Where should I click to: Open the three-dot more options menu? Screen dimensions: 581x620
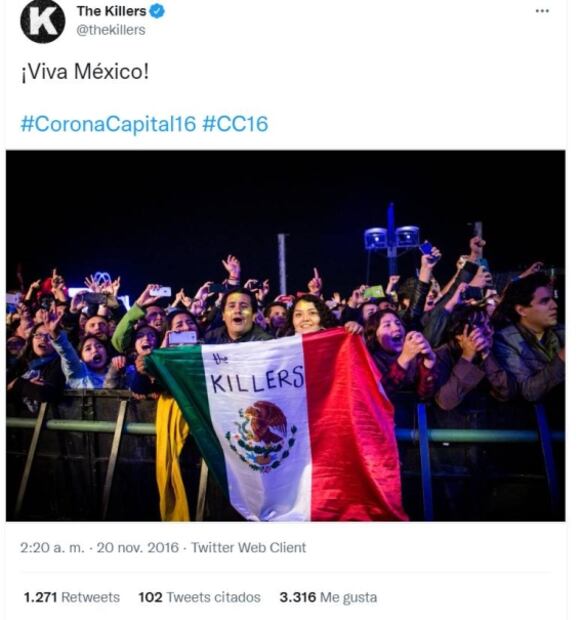point(542,11)
